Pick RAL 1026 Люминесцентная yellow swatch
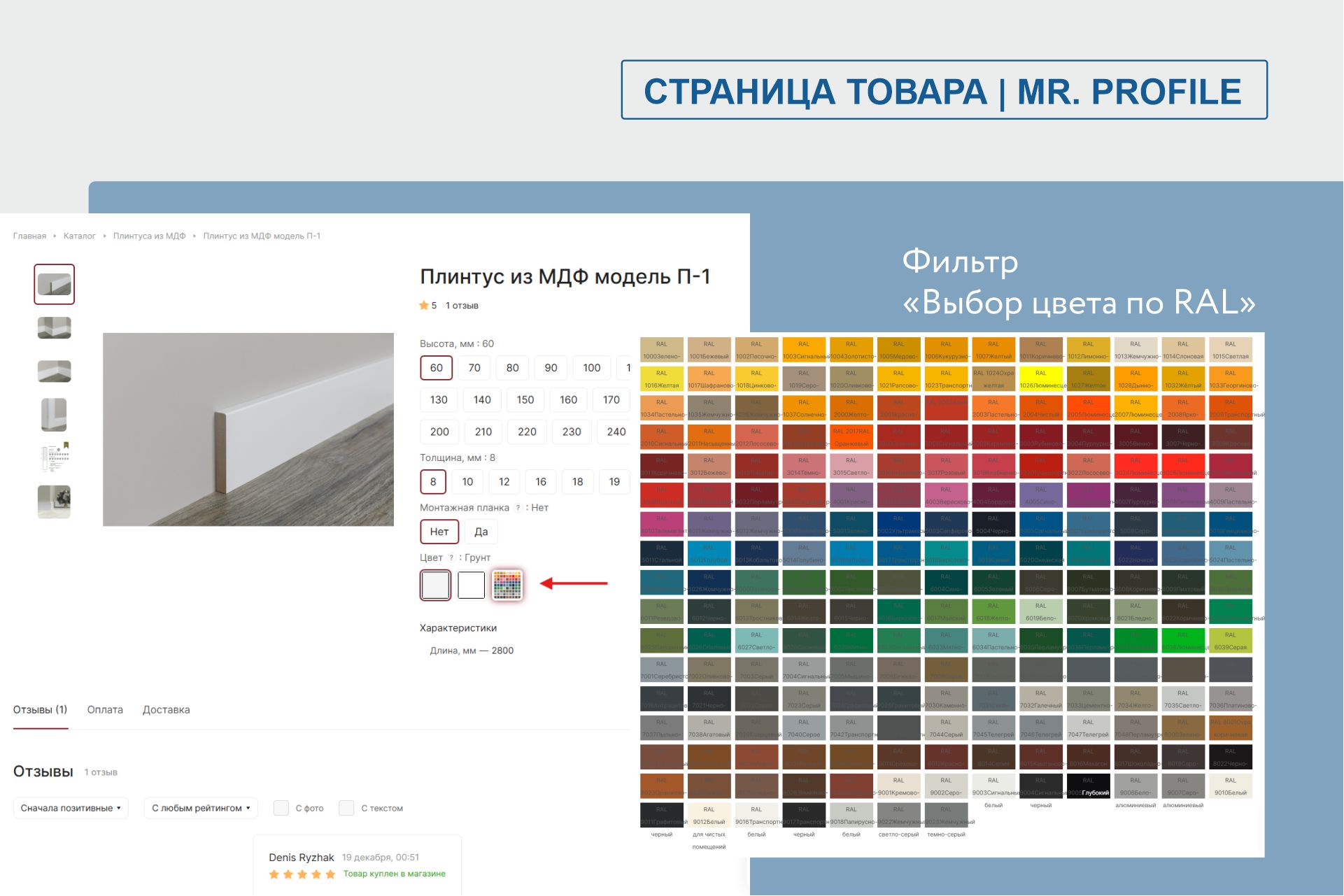The width and height of the screenshot is (1344, 896). (1041, 379)
